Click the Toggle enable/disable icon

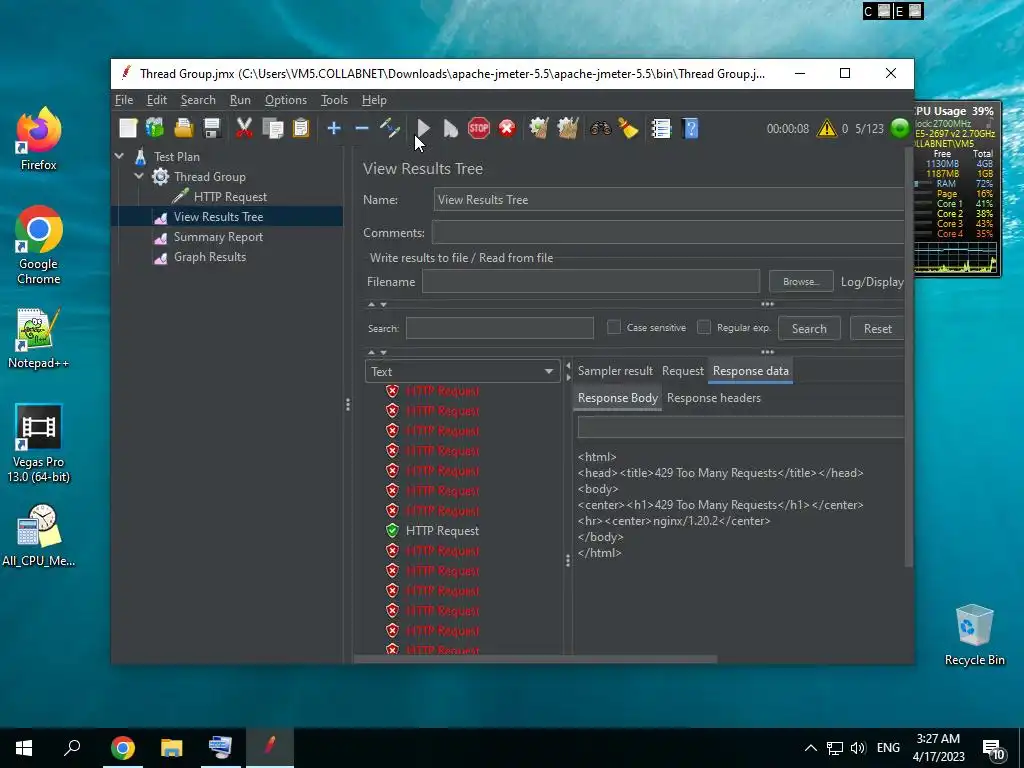[x=390, y=128]
